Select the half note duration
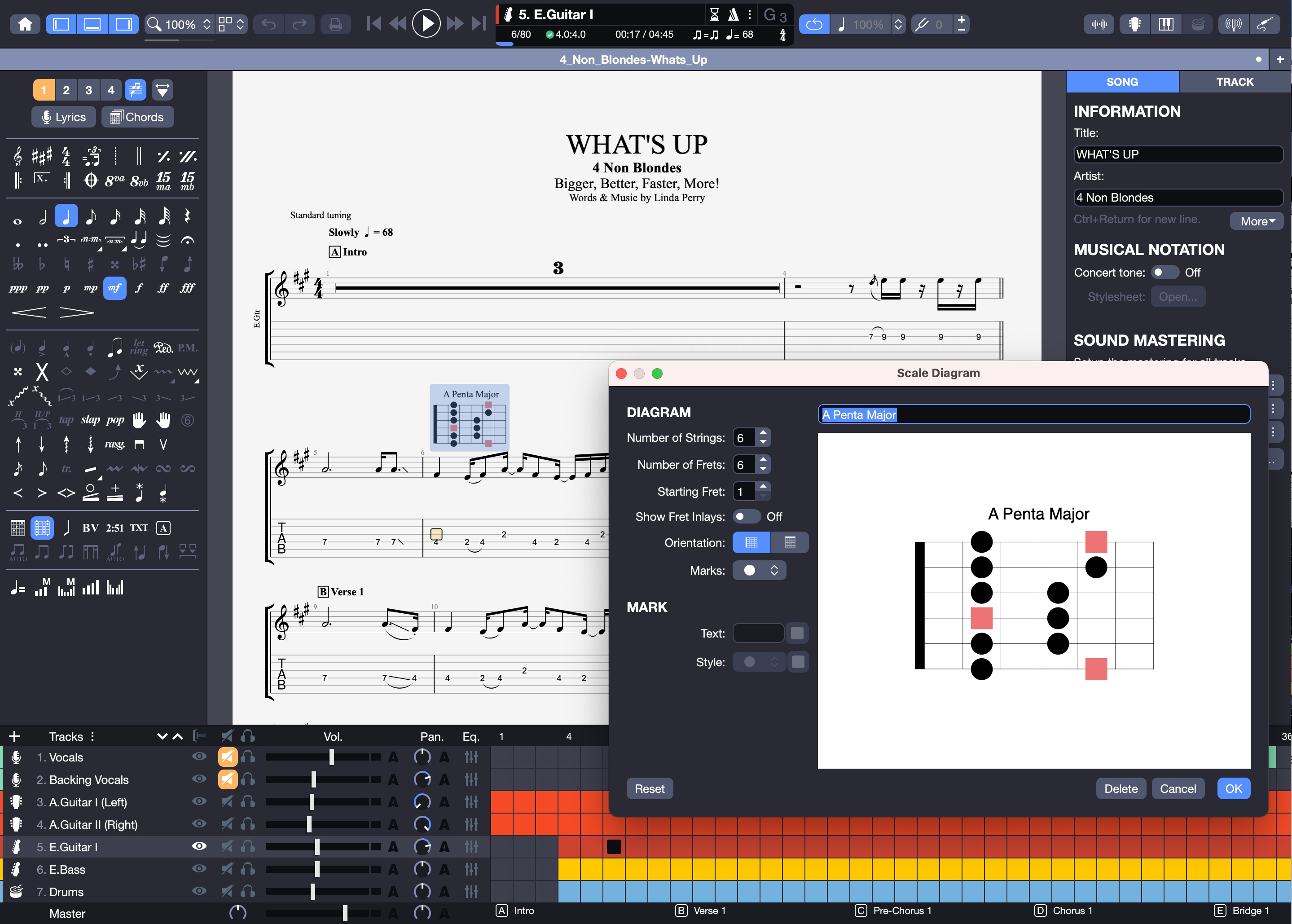The width and height of the screenshot is (1292, 924). (42, 217)
